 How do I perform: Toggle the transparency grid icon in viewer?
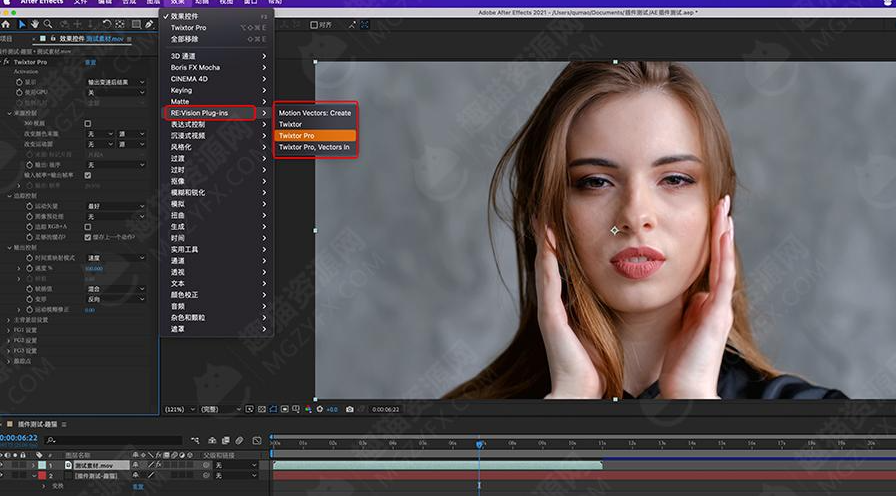point(262,409)
